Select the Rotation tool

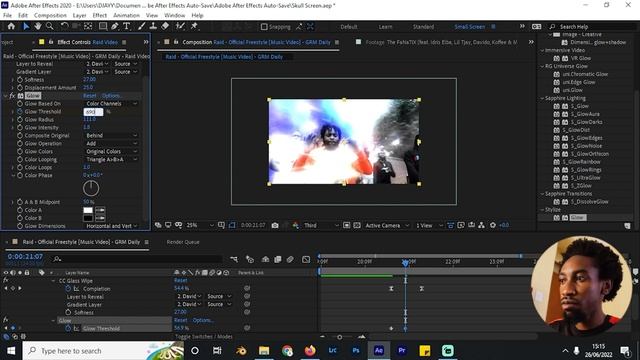coord(64,27)
